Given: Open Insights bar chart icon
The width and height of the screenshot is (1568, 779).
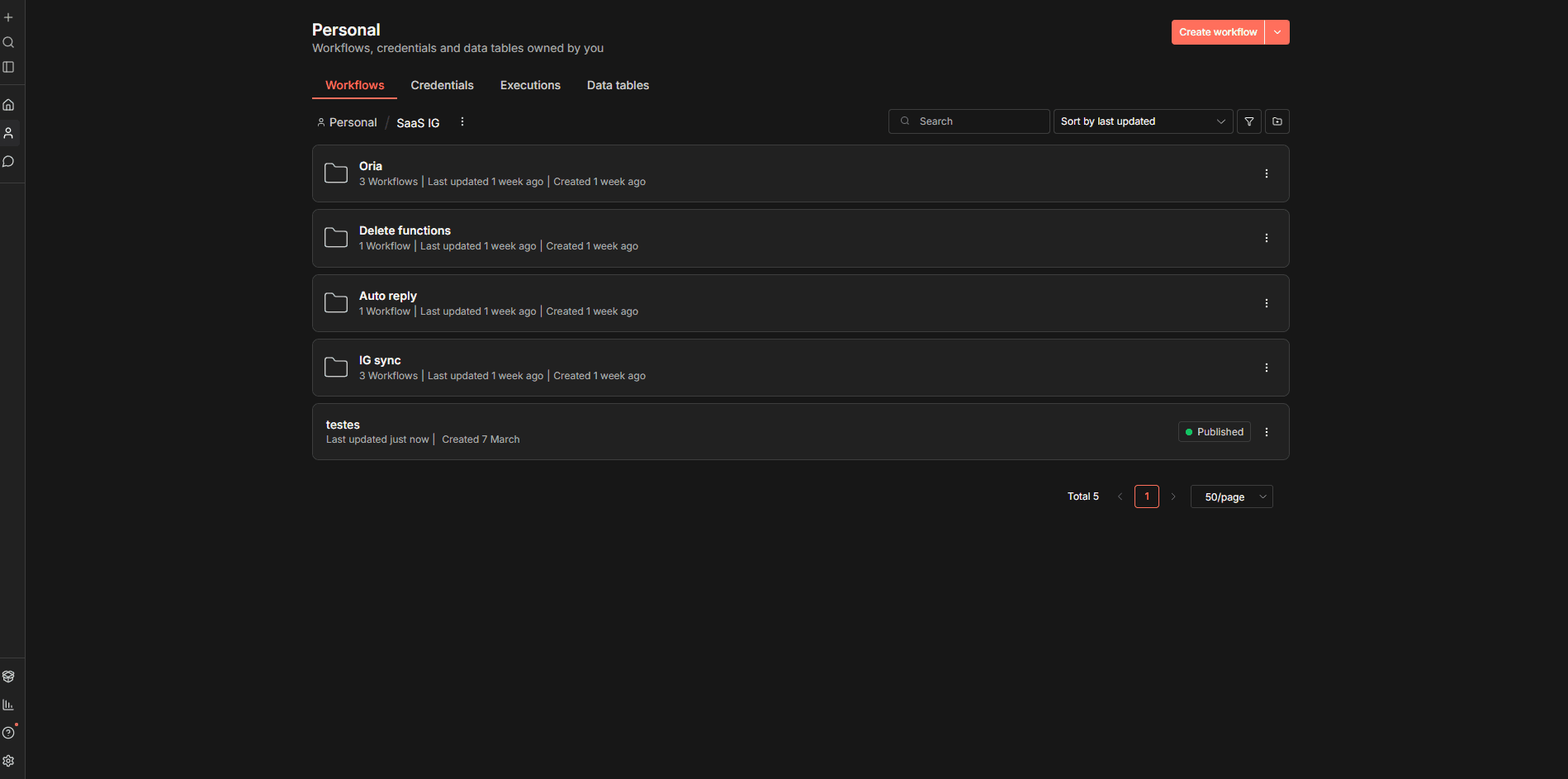Looking at the screenshot, I should click(8, 705).
